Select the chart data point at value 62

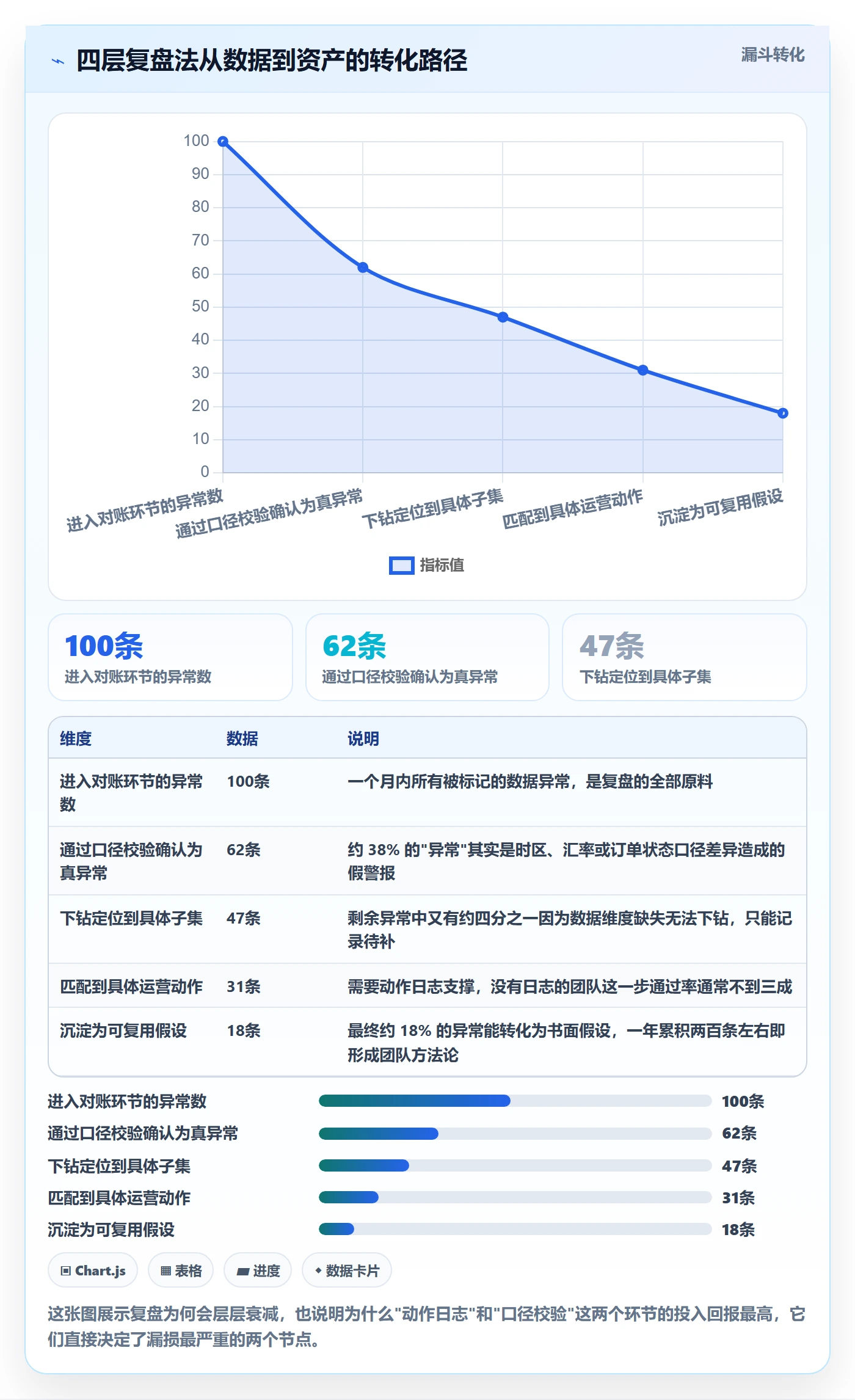(x=363, y=268)
